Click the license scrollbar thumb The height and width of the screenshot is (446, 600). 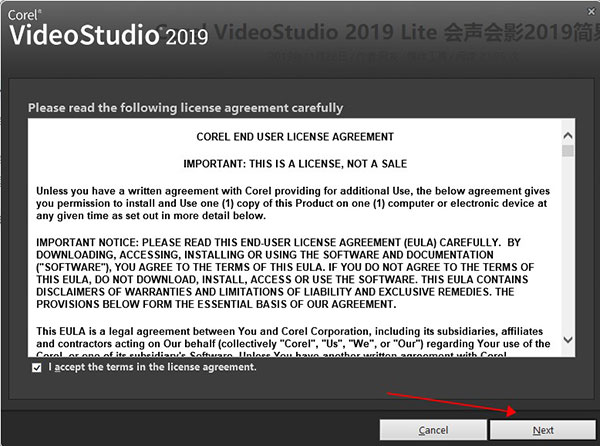coord(568,152)
